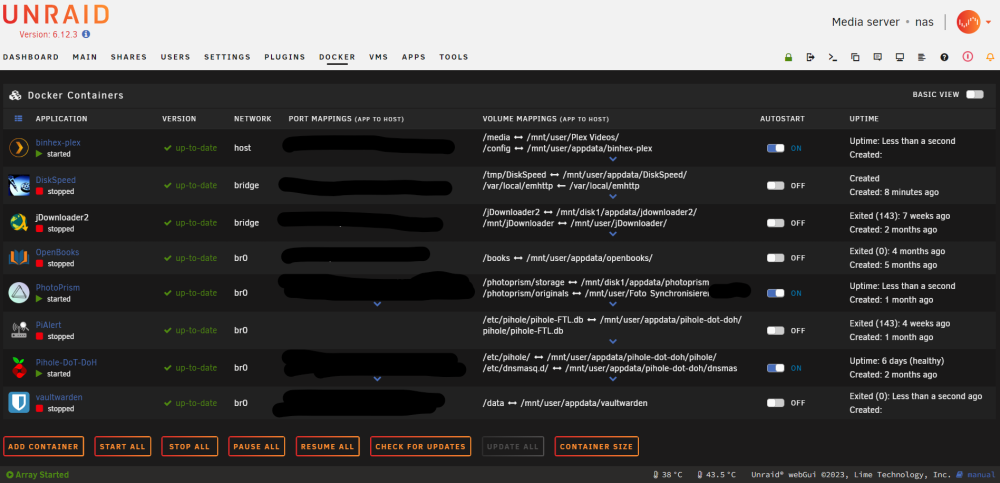
Task: Click the Pause All button
Action: pos(256,447)
